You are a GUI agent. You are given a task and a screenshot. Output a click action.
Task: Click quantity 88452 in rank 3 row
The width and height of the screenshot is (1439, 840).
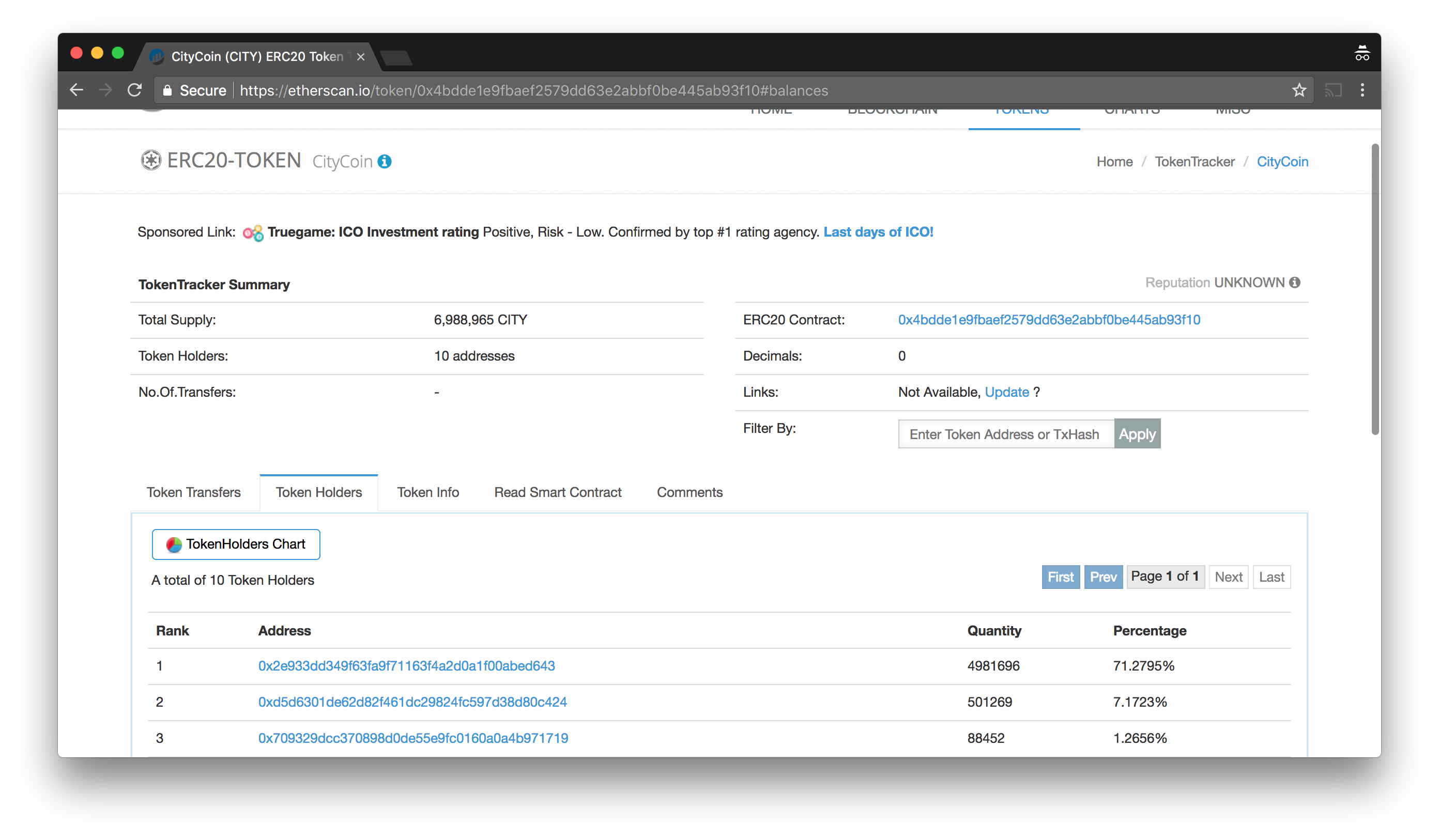pyautogui.click(x=985, y=738)
